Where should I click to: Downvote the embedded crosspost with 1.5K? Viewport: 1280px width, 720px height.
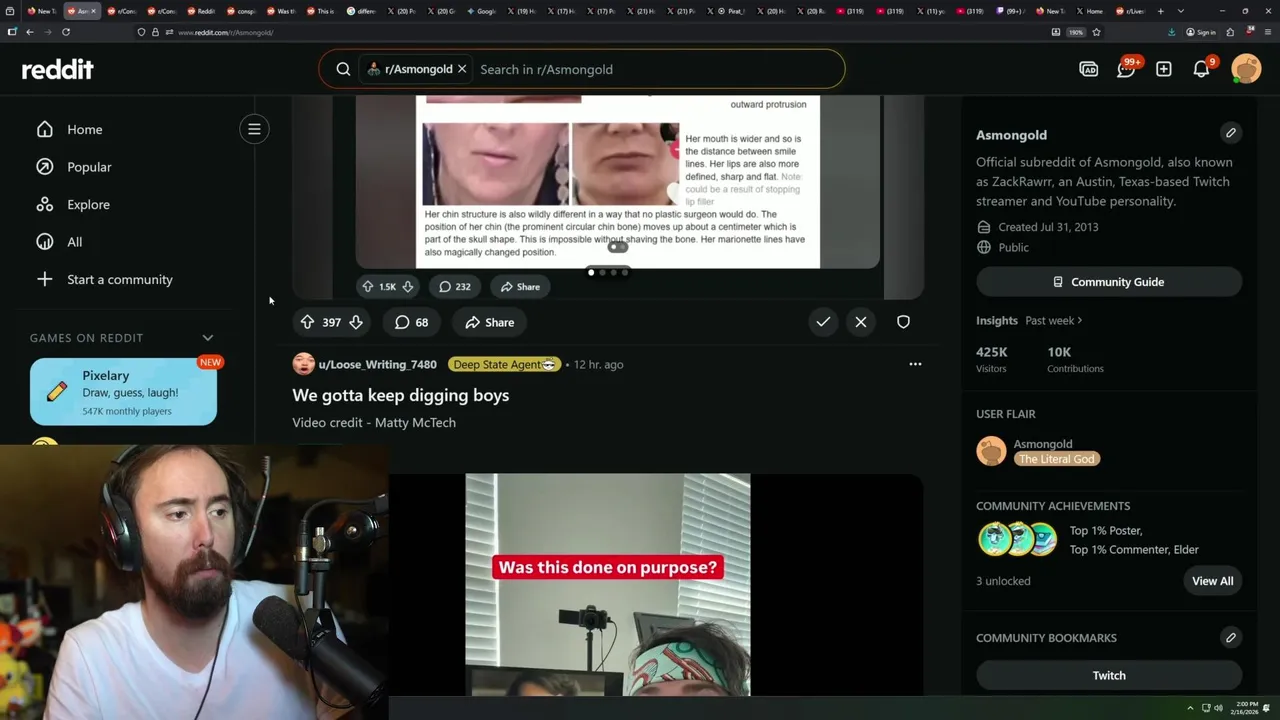(407, 286)
